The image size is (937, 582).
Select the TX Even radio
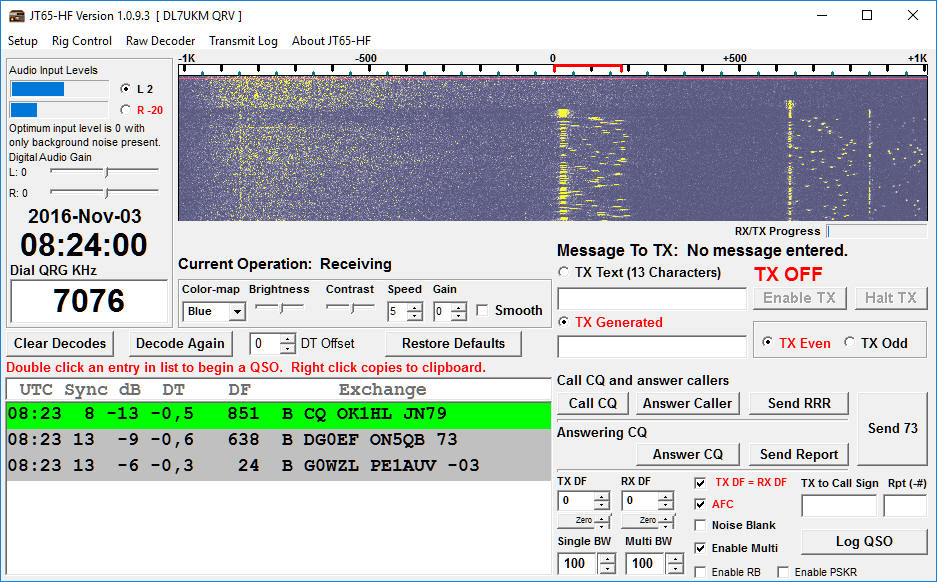point(767,342)
